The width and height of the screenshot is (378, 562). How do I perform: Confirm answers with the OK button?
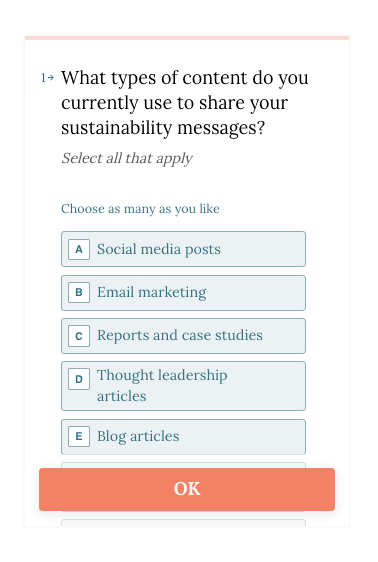(187, 489)
